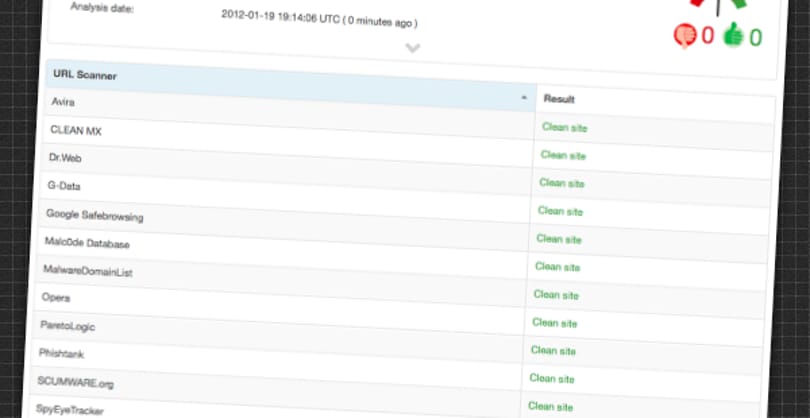Click the red thumbs-down vote icon
The width and height of the screenshot is (810, 418).
(x=686, y=35)
